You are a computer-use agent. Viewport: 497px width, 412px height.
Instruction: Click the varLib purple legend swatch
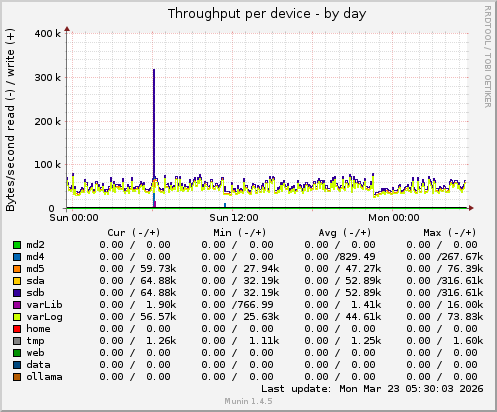(x=17, y=305)
